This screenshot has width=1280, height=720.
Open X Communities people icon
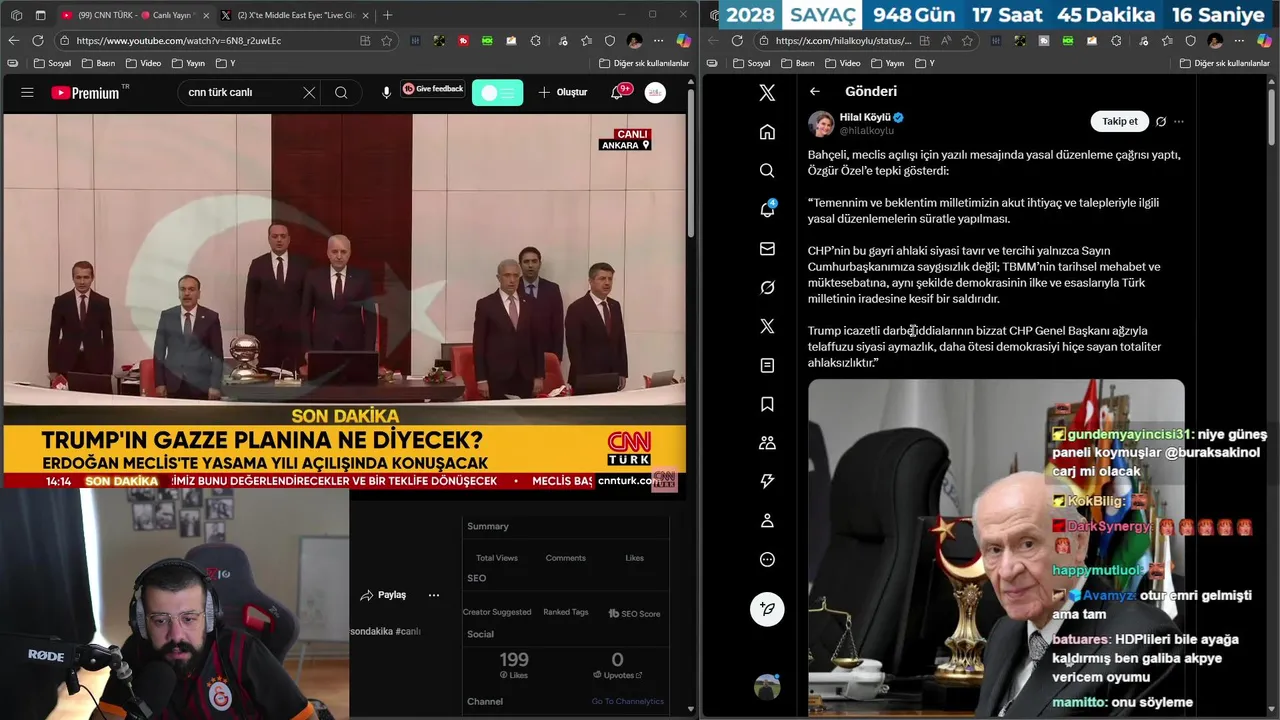(x=767, y=443)
